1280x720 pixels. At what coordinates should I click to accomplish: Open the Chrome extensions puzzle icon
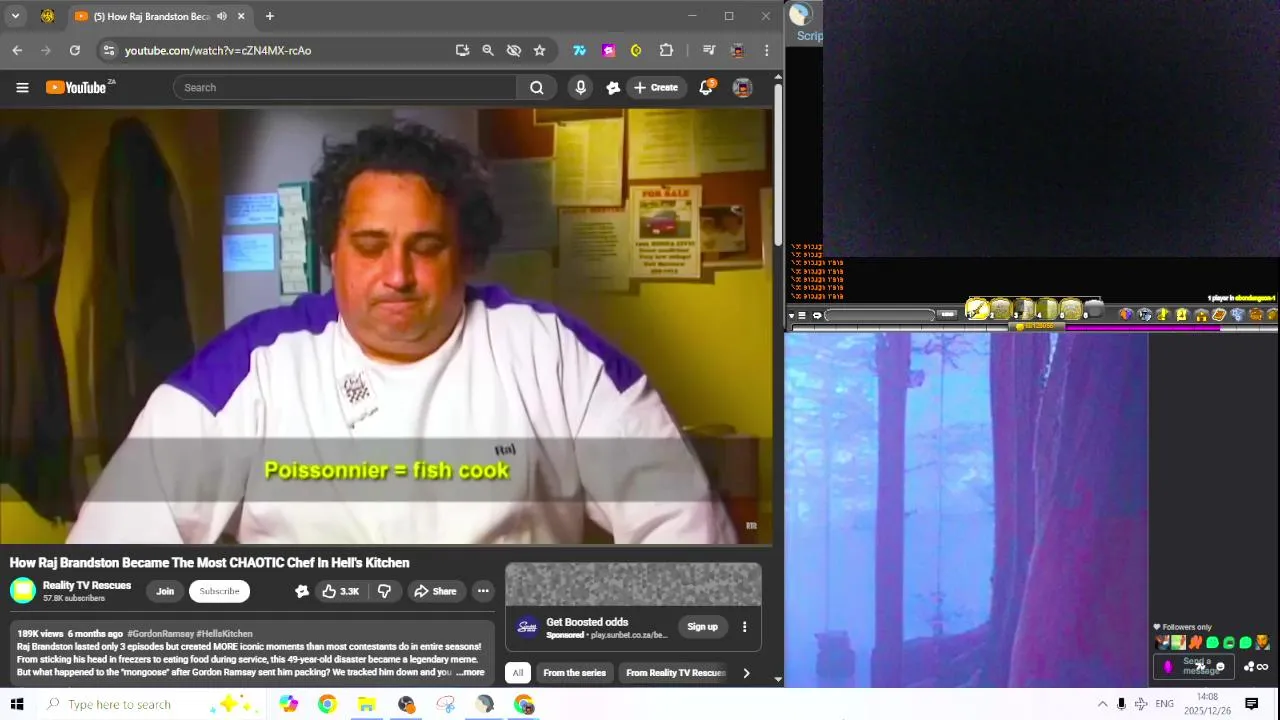[x=666, y=50]
